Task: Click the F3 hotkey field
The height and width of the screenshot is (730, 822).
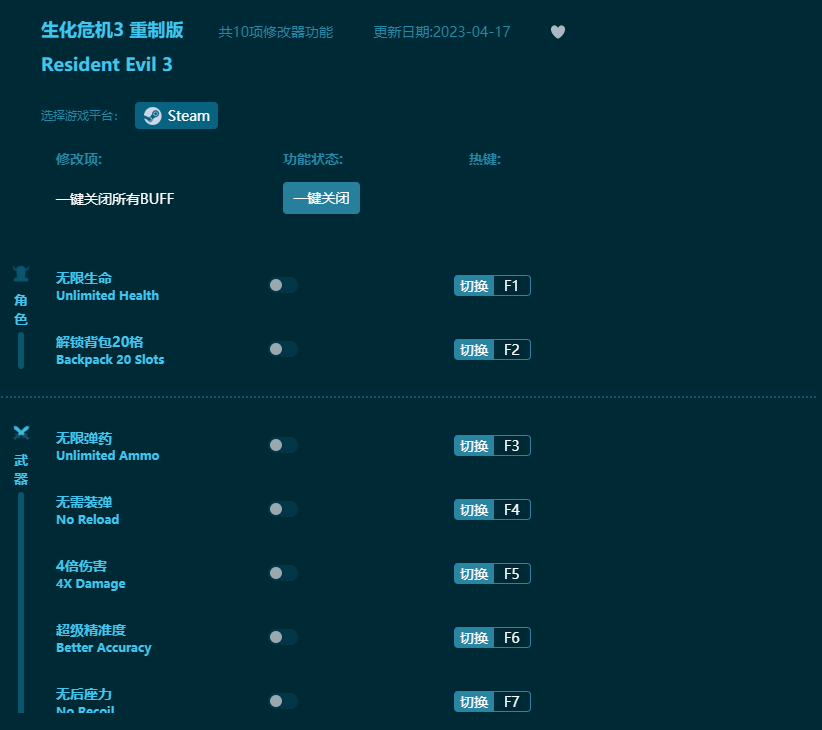Action: tap(512, 445)
